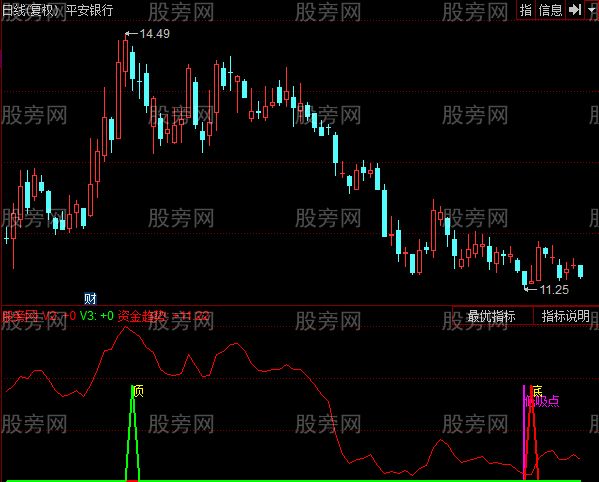Open the 最优指标 tab
This screenshot has height=482, width=599.
492,316
